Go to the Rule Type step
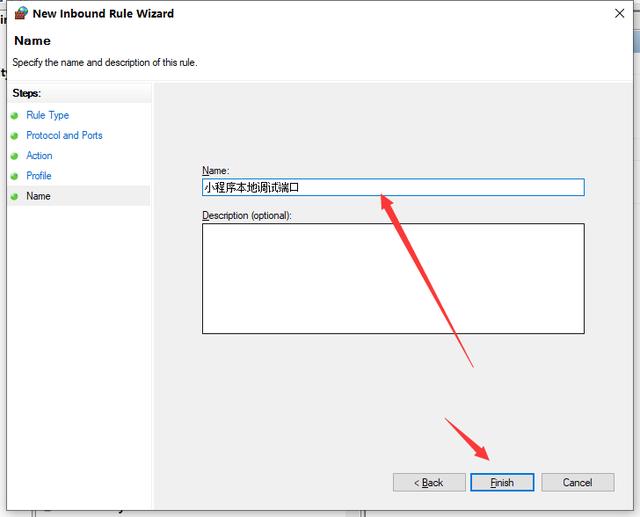The width and height of the screenshot is (640, 517). pyautogui.click(x=47, y=115)
